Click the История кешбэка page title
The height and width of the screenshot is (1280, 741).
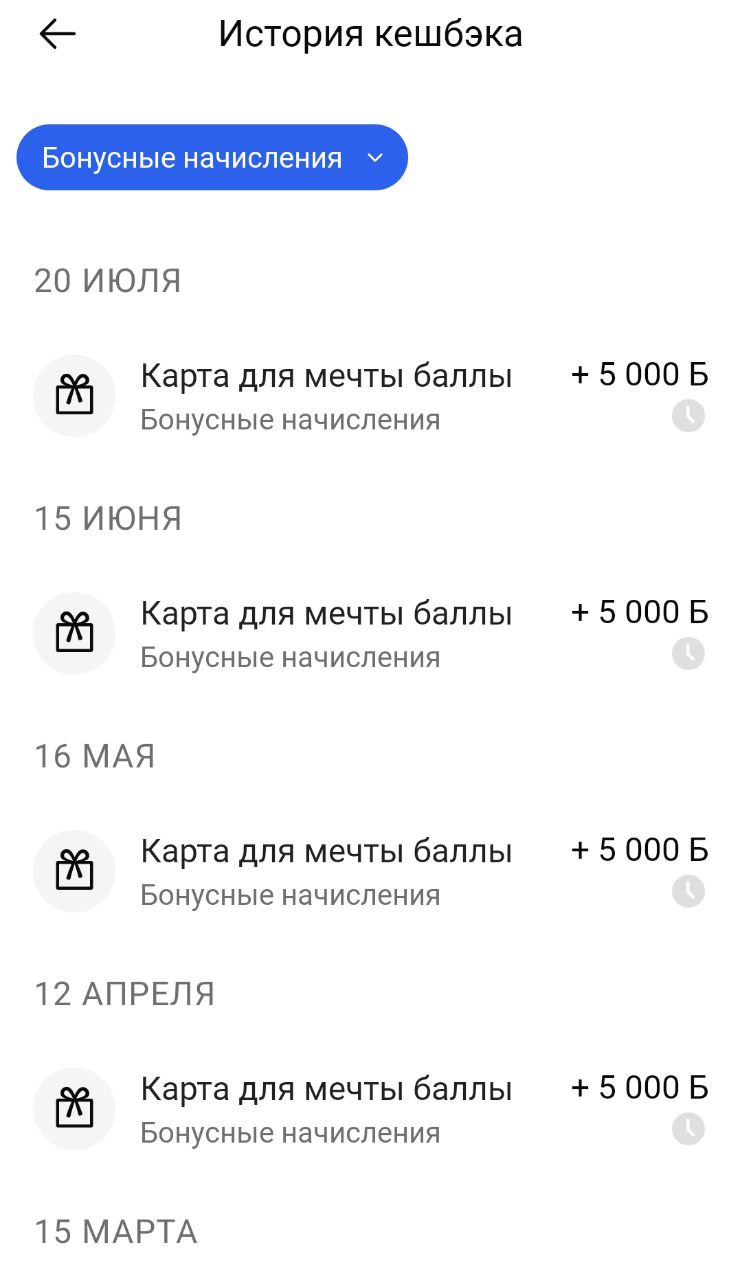(x=370, y=34)
